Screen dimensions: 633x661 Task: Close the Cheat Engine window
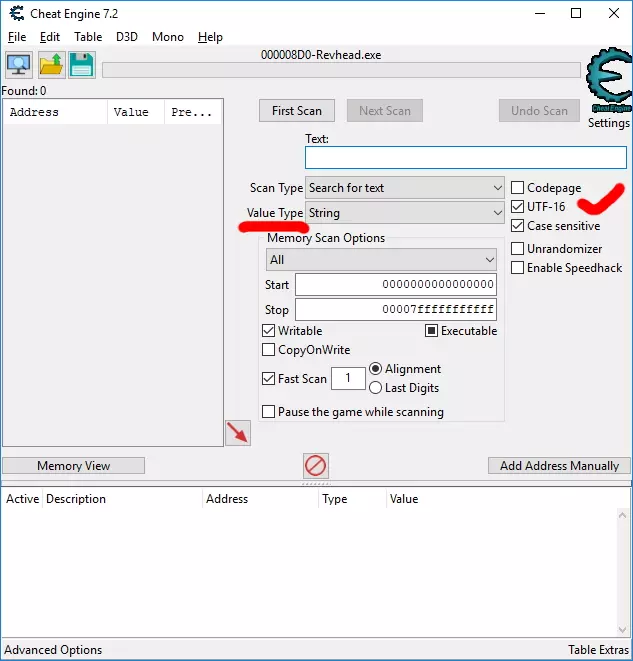tap(614, 13)
